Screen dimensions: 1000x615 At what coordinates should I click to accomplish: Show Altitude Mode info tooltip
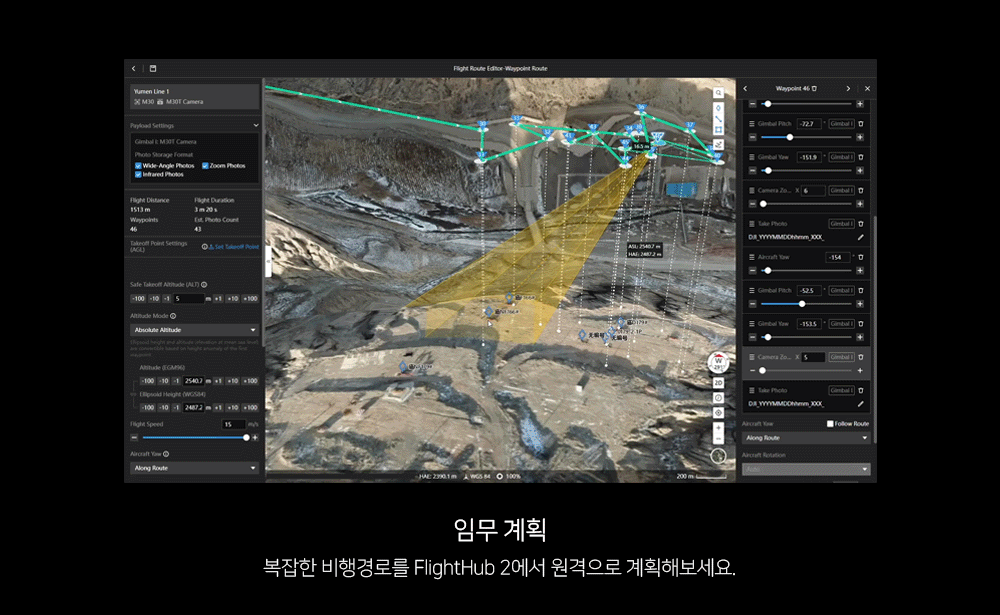click(x=173, y=316)
